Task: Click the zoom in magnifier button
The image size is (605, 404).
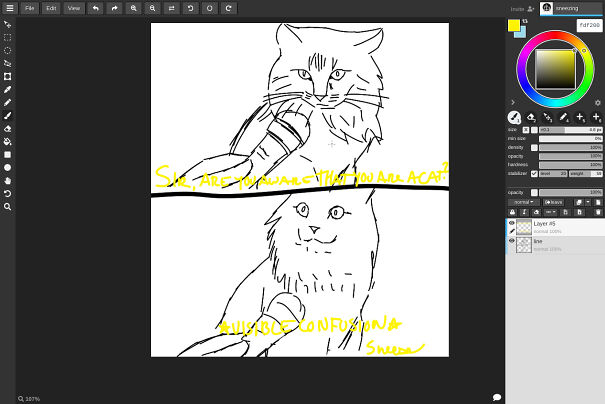Action: point(134,8)
